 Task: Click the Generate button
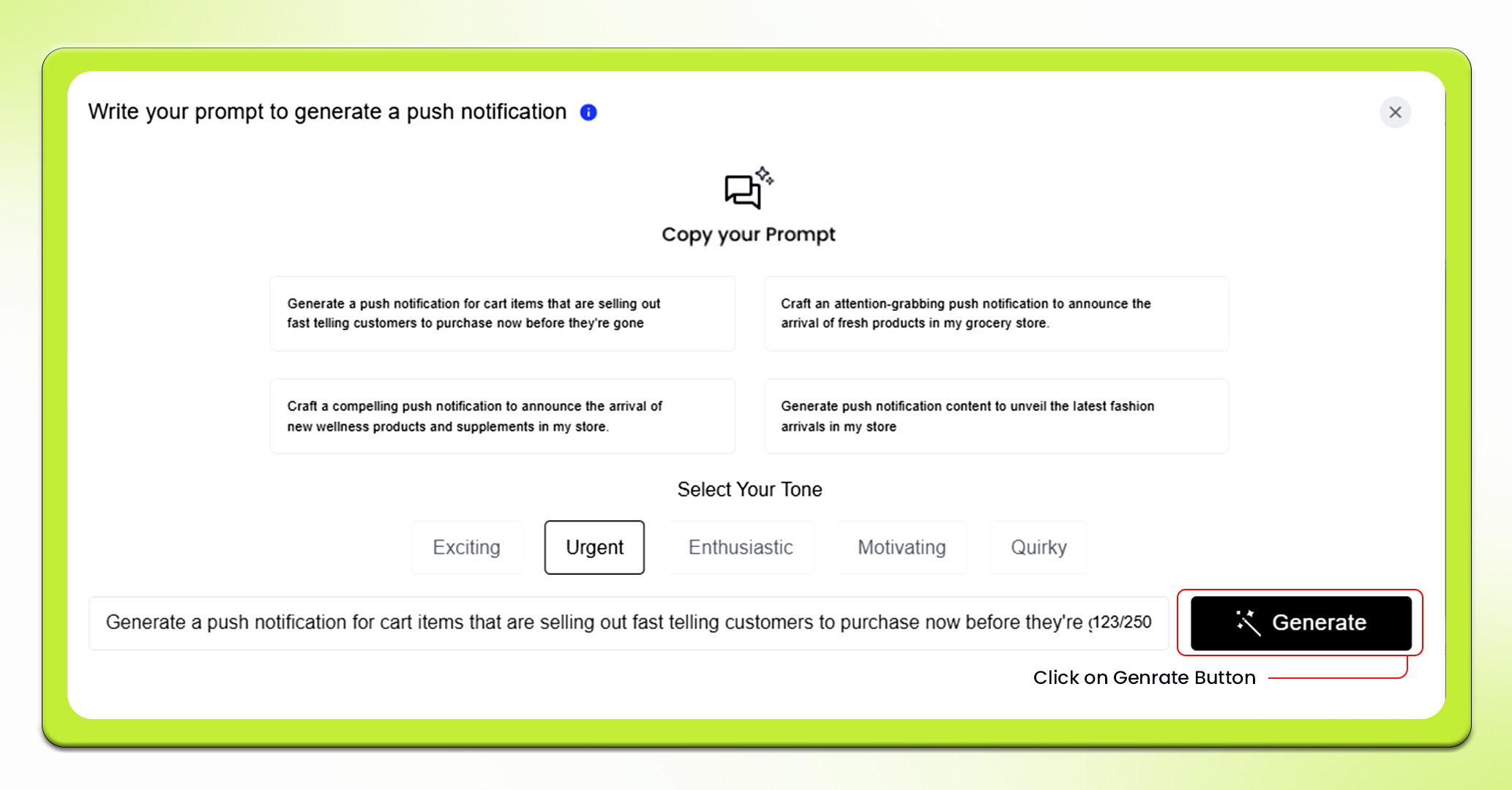(1300, 622)
